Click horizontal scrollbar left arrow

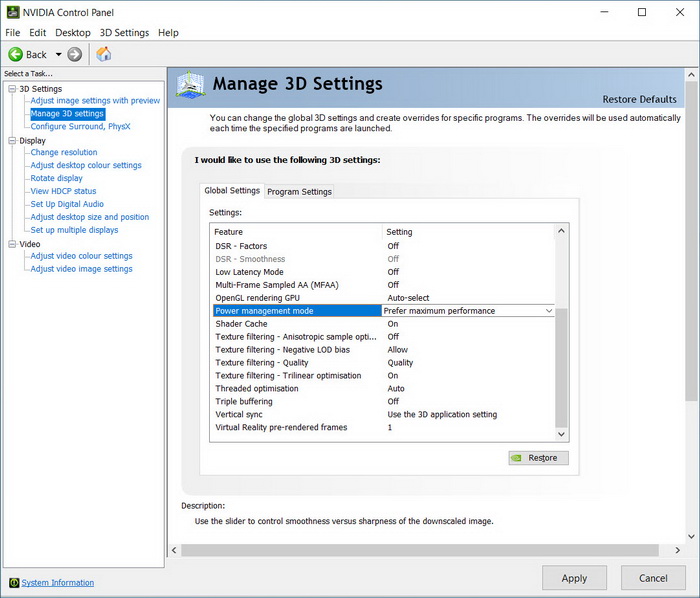(x=174, y=550)
